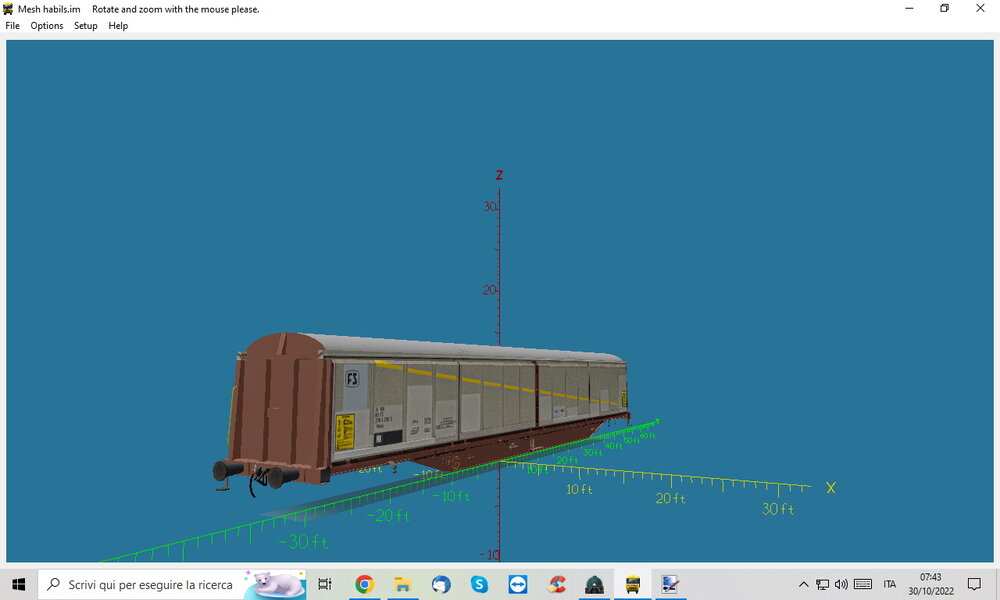The width and height of the screenshot is (1000, 600).
Task: Launch Google Chrome from taskbar
Action: pyautogui.click(x=364, y=584)
